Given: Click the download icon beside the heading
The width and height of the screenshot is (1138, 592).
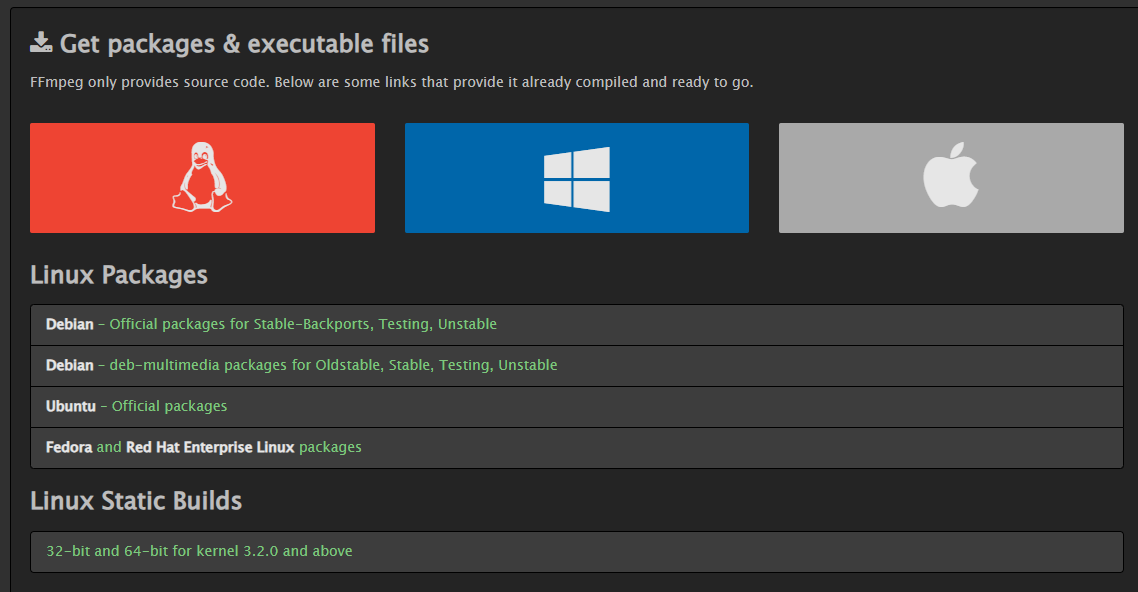Looking at the screenshot, I should click(41, 42).
